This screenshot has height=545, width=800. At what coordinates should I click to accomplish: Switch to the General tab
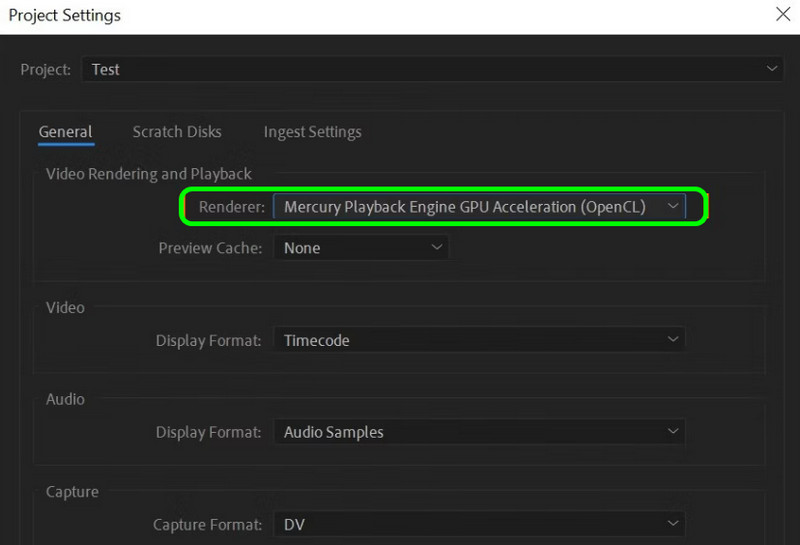coord(65,132)
